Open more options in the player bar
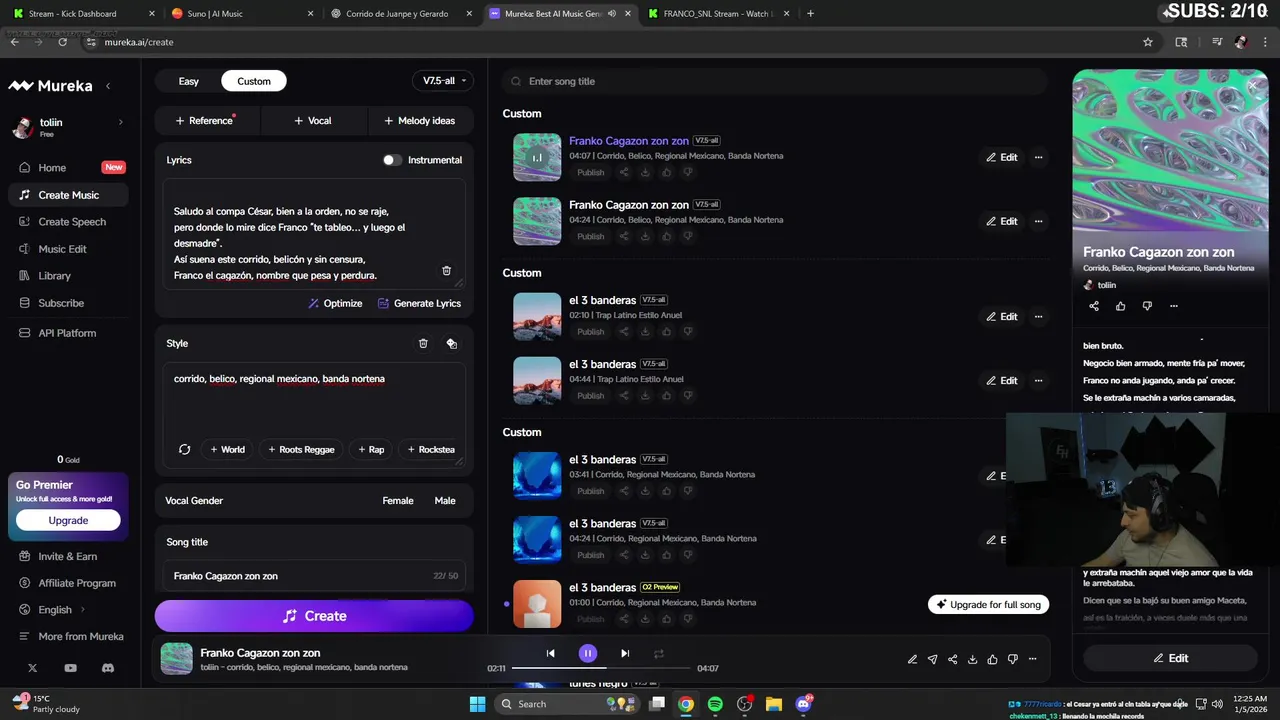This screenshot has height=720, width=1280. pos(1032,659)
